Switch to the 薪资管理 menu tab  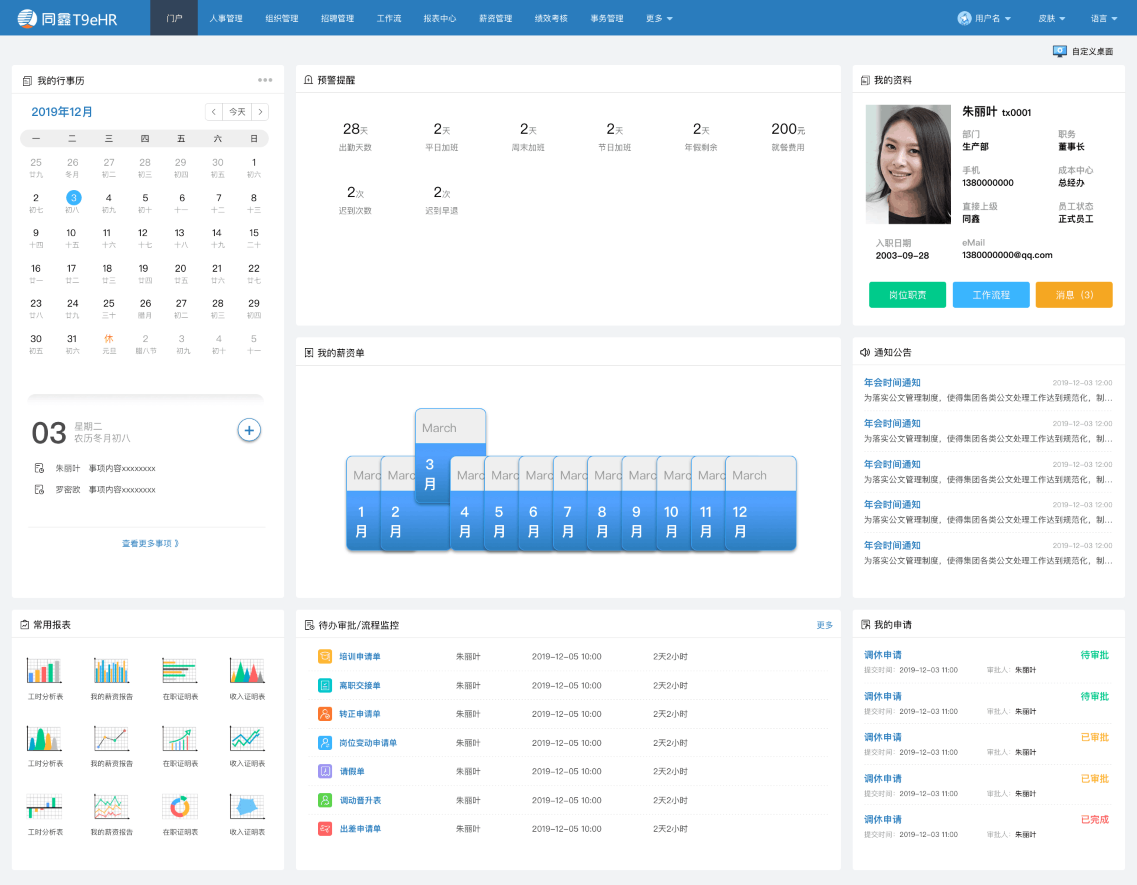point(495,18)
